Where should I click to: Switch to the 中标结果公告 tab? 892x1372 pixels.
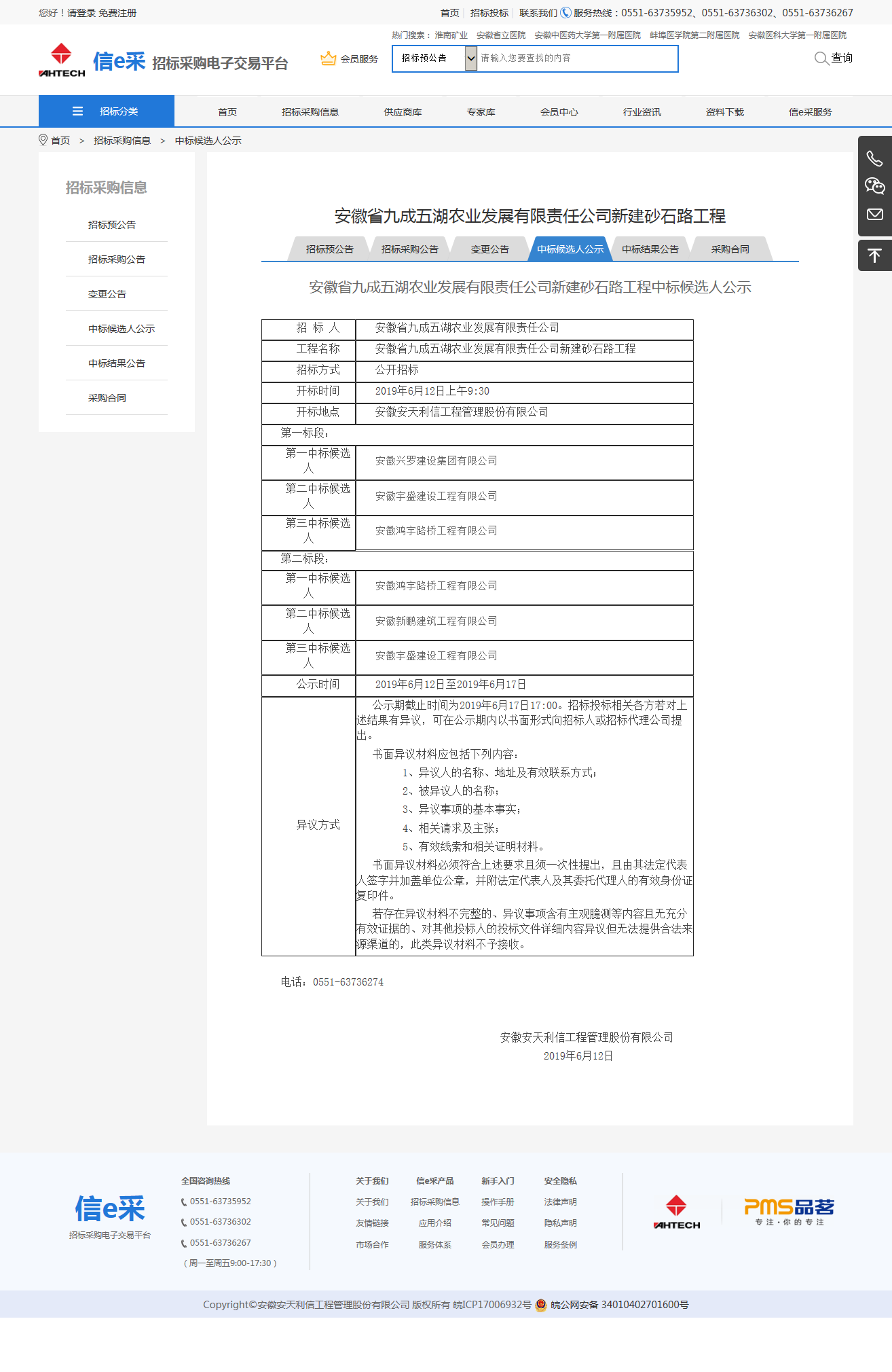(650, 249)
